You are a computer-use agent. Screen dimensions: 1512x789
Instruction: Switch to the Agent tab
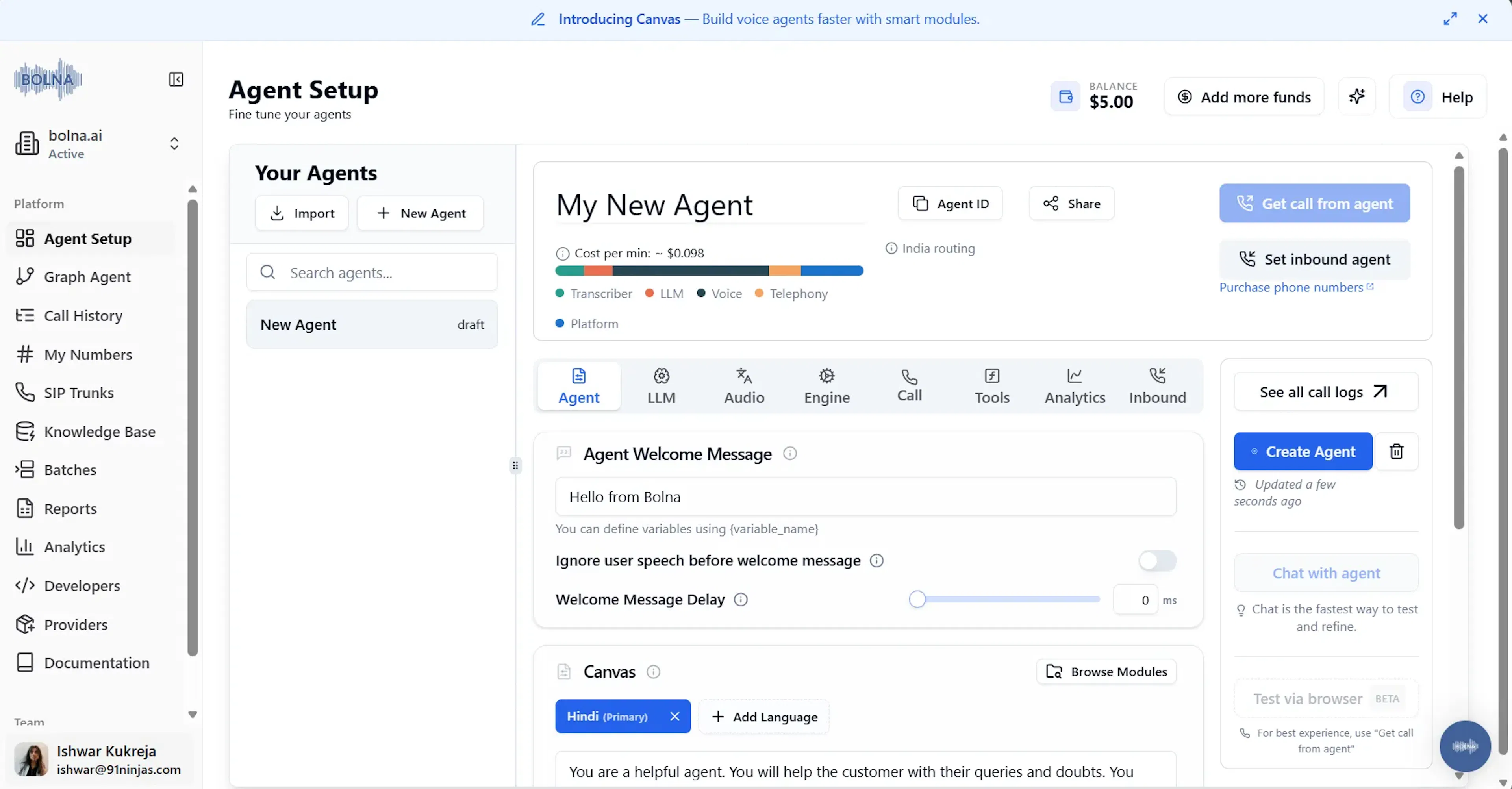pyautogui.click(x=579, y=386)
